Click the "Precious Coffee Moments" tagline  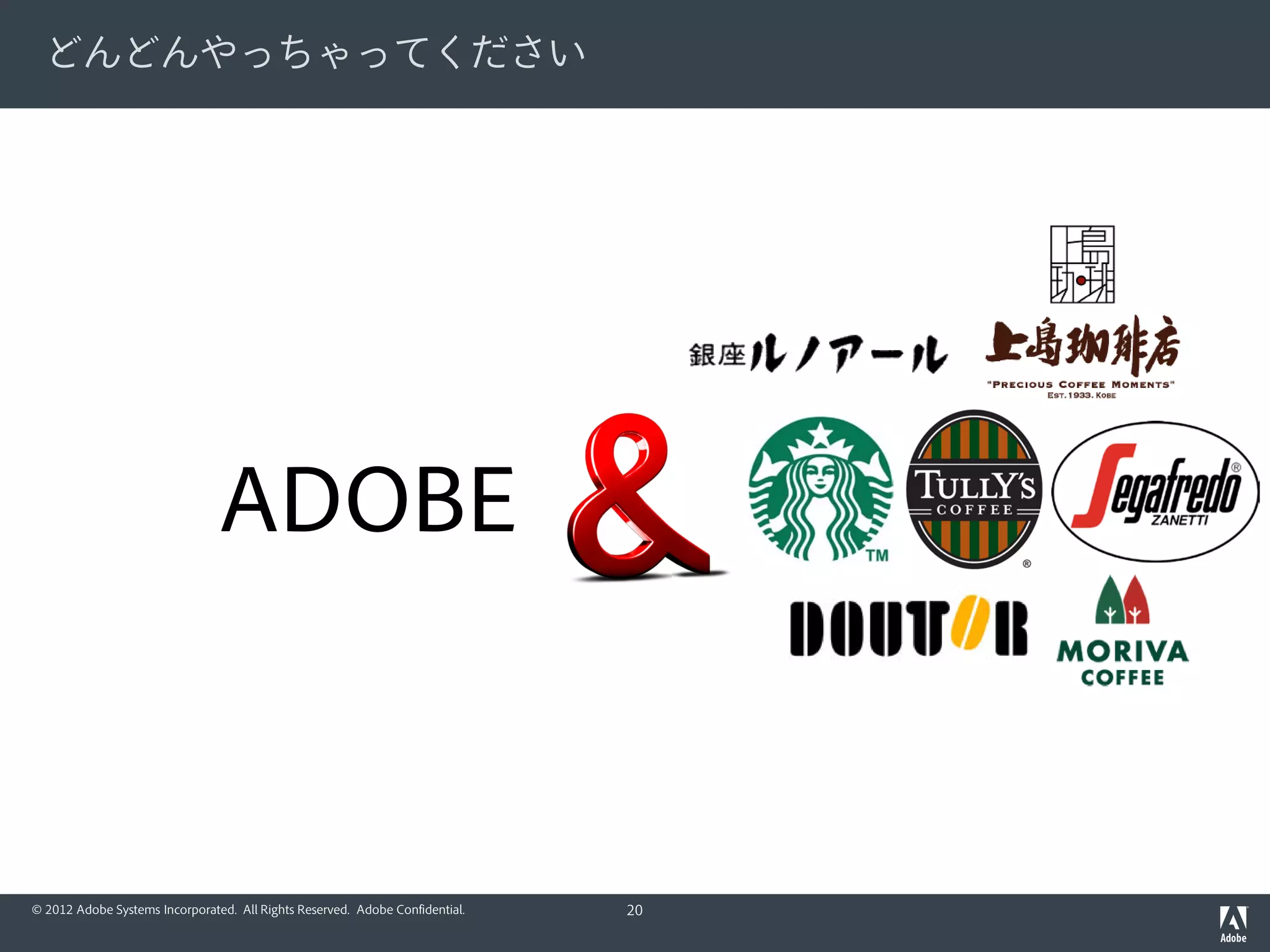click(1081, 384)
